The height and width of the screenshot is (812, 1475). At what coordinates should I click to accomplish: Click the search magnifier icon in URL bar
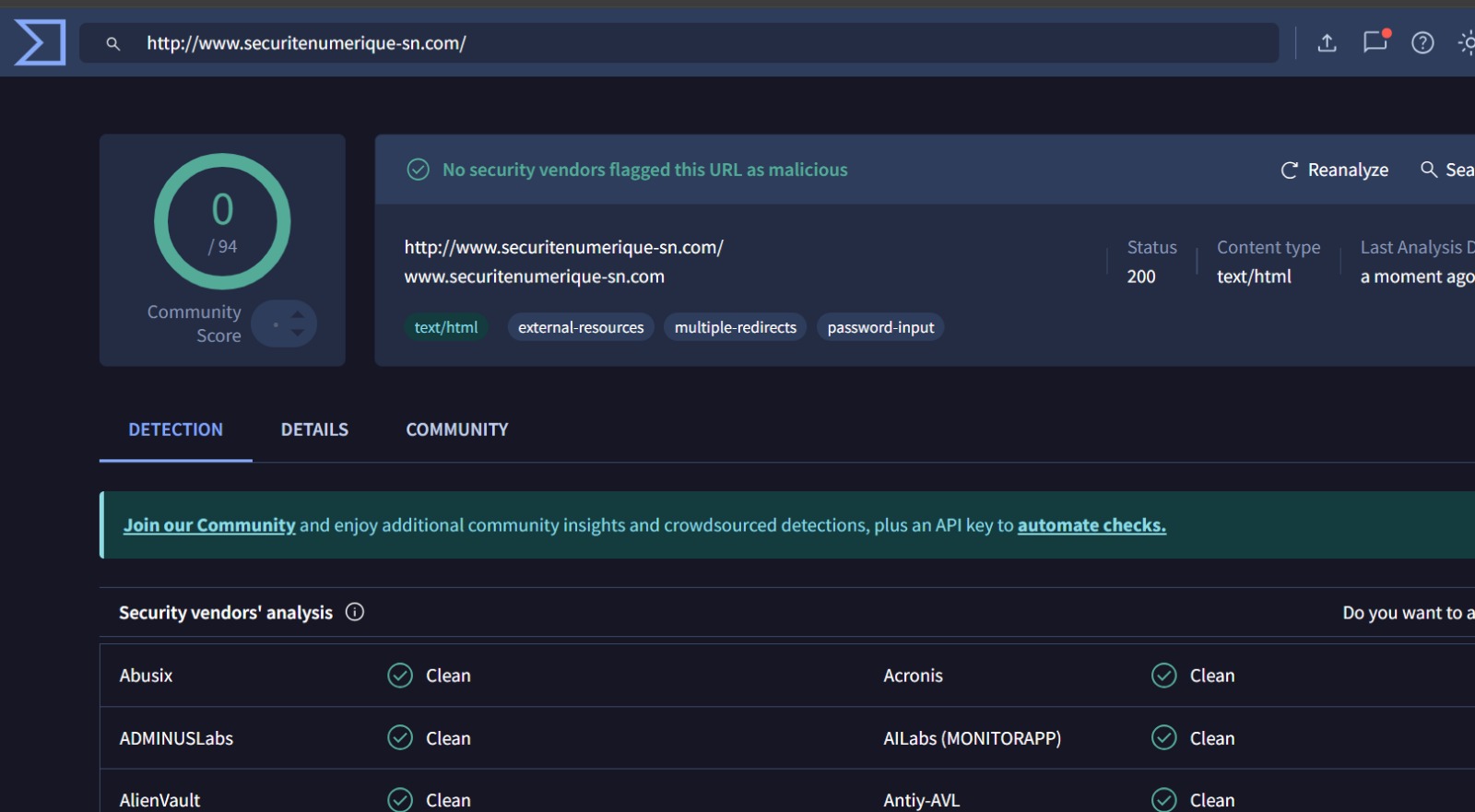point(112,43)
